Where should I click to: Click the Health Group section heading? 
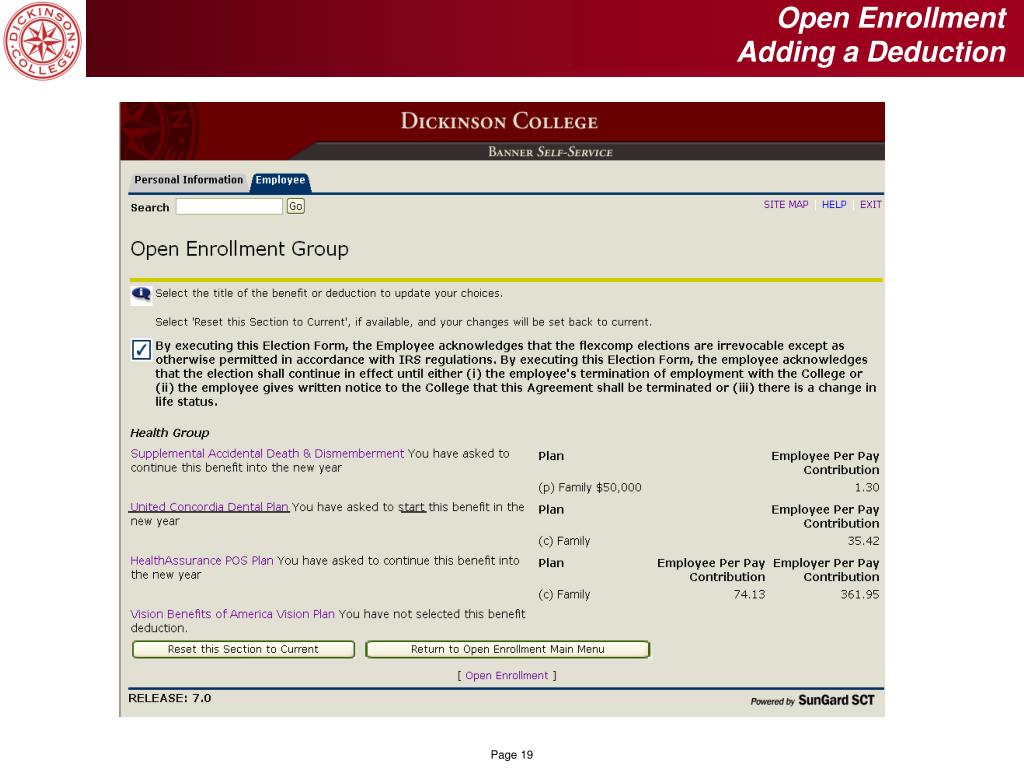[170, 432]
